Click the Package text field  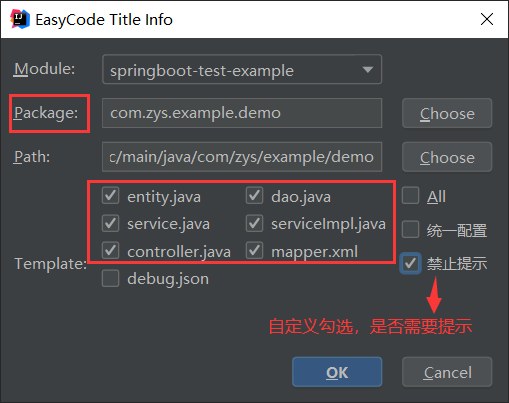click(x=242, y=113)
